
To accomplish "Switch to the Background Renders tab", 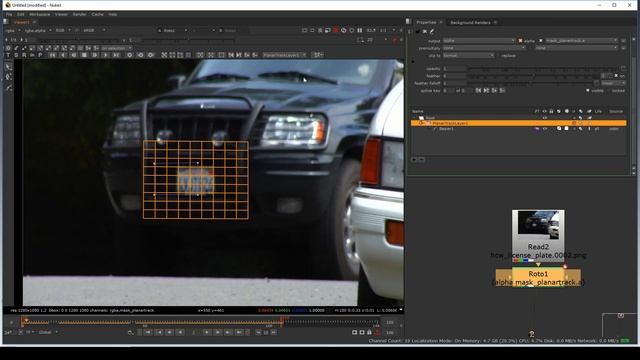I will click(470, 22).
